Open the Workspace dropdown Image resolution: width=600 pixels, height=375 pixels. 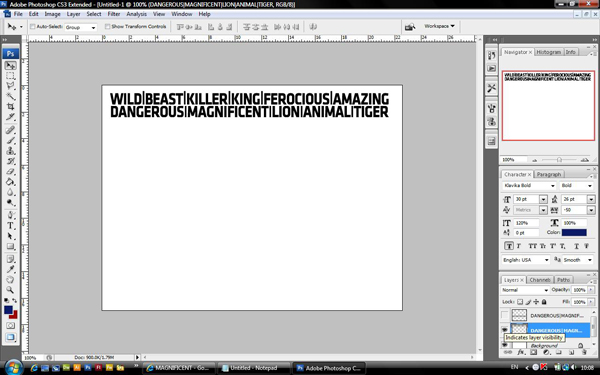coord(439,26)
